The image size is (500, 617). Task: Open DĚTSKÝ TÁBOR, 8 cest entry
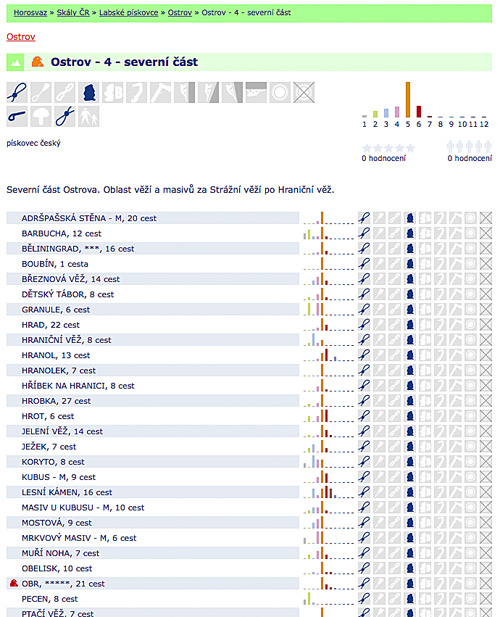(68, 294)
